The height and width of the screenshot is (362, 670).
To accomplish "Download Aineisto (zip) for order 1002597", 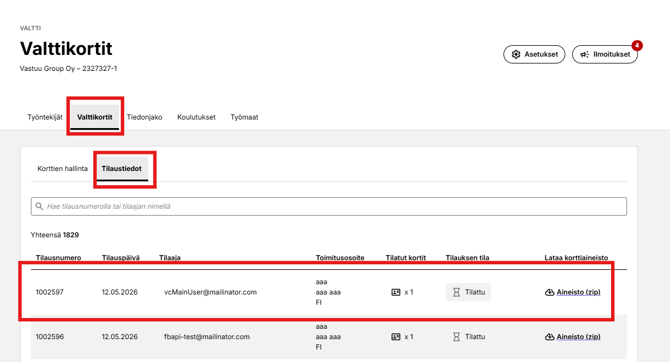I will (x=578, y=292).
